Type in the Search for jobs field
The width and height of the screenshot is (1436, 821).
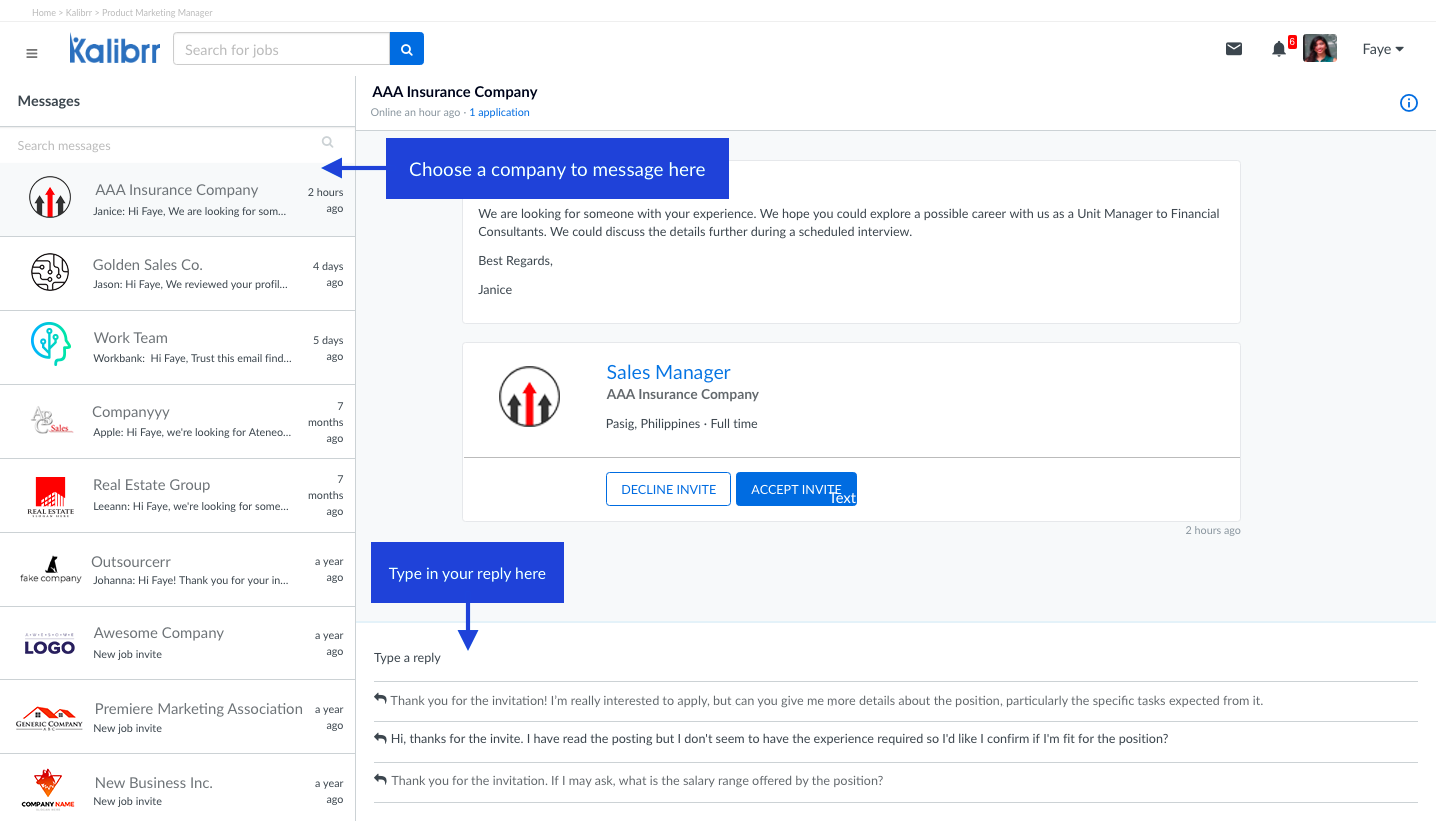pos(281,49)
